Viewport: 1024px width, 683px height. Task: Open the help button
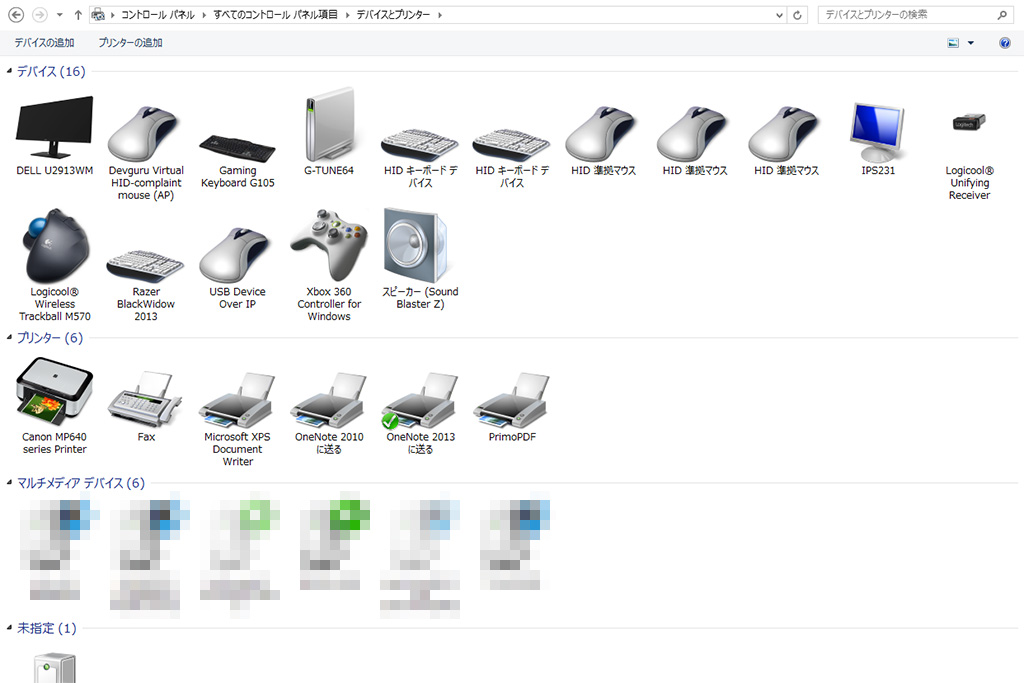click(1005, 43)
